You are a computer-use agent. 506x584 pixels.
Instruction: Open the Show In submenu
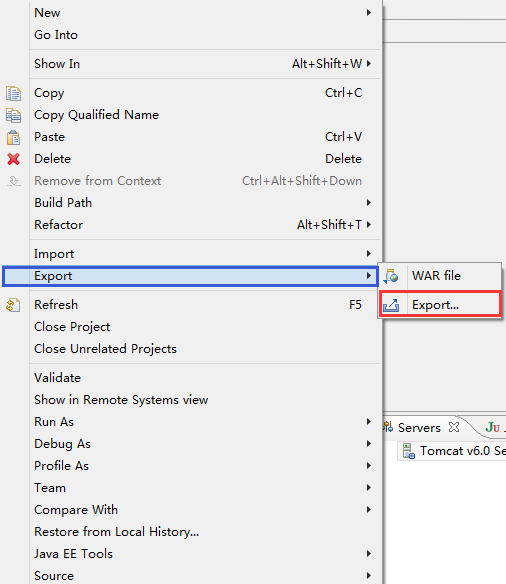coord(205,64)
